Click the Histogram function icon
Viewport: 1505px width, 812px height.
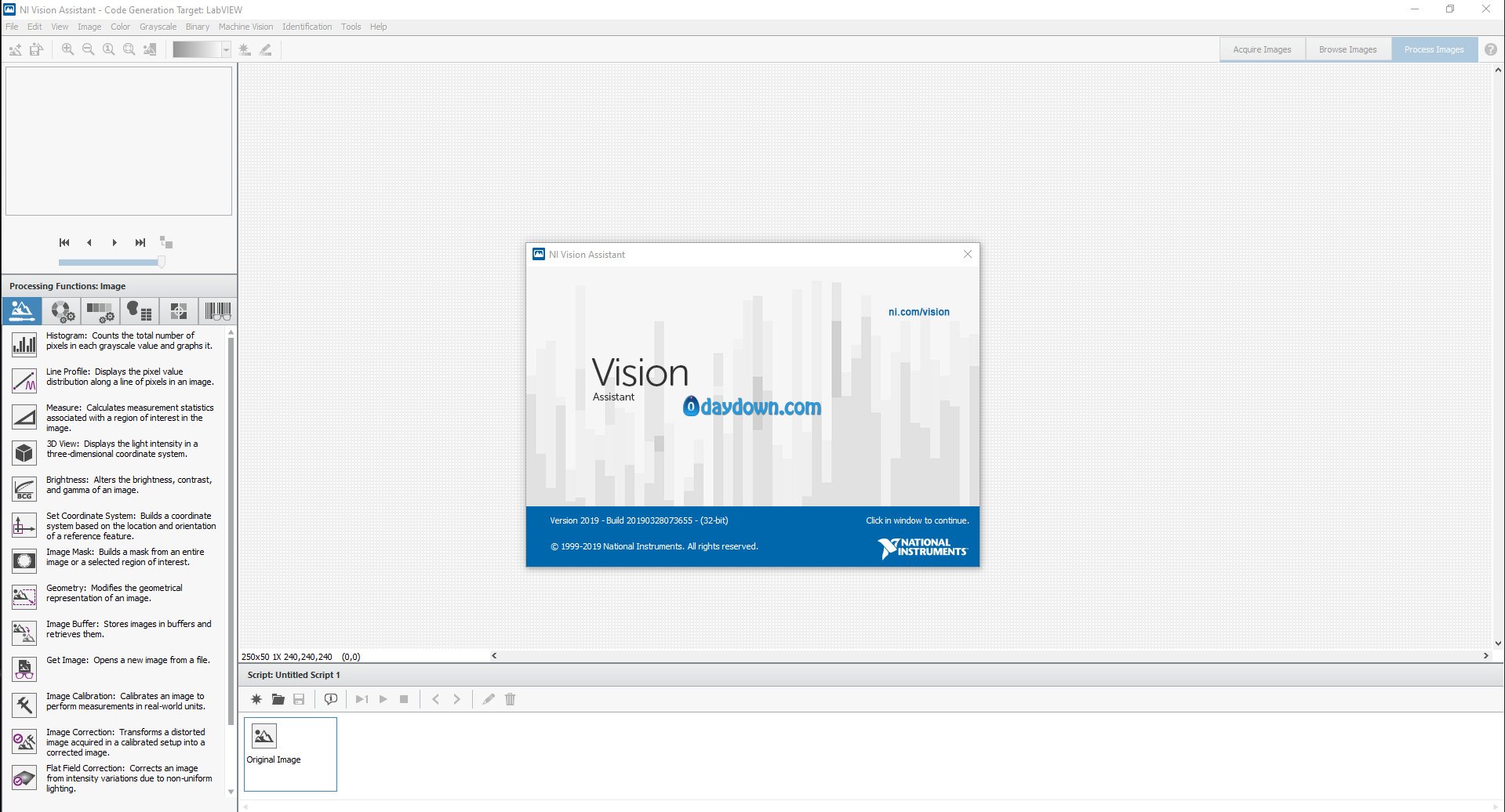(x=24, y=344)
